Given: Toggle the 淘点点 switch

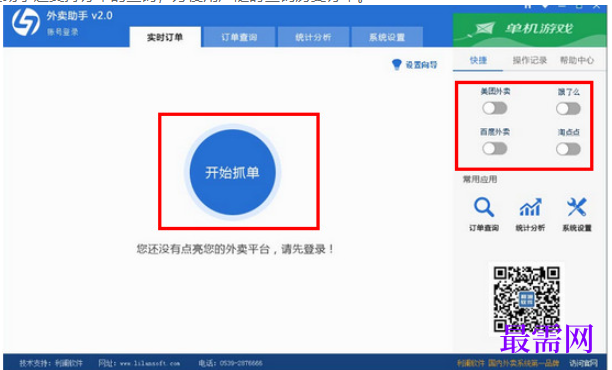Looking at the screenshot, I should pyautogui.click(x=568, y=149).
